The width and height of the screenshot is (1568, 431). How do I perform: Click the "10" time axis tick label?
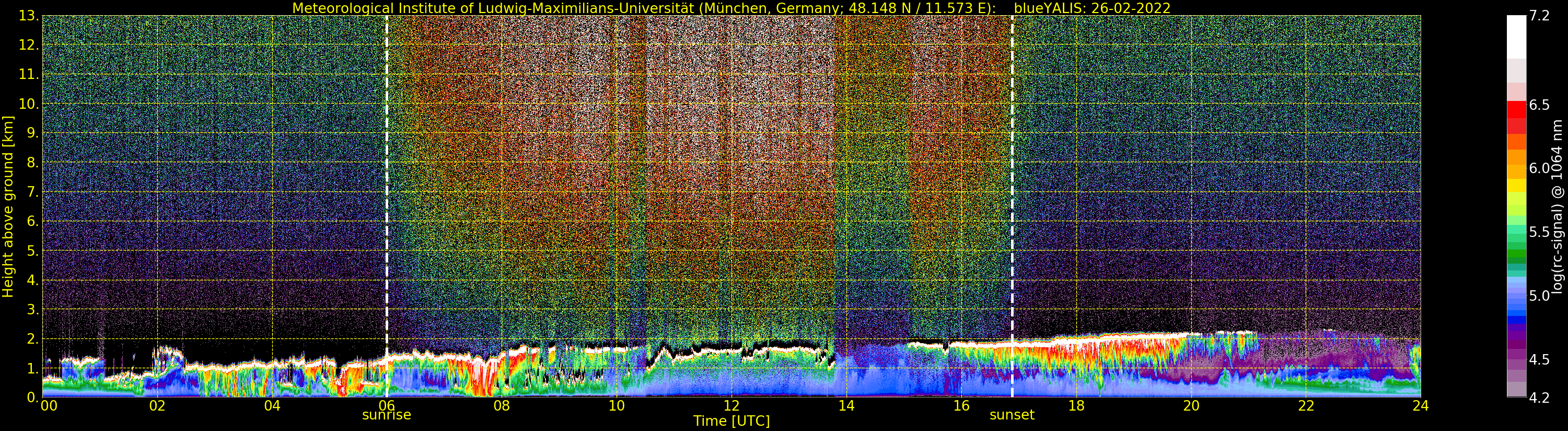pos(617,405)
